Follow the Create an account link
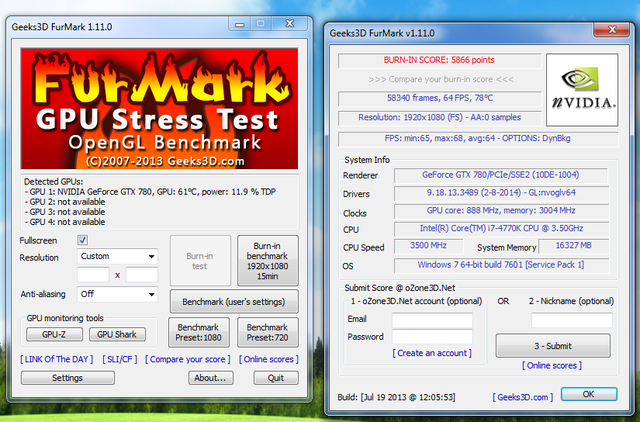The height and width of the screenshot is (422, 640). coord(432,353)
